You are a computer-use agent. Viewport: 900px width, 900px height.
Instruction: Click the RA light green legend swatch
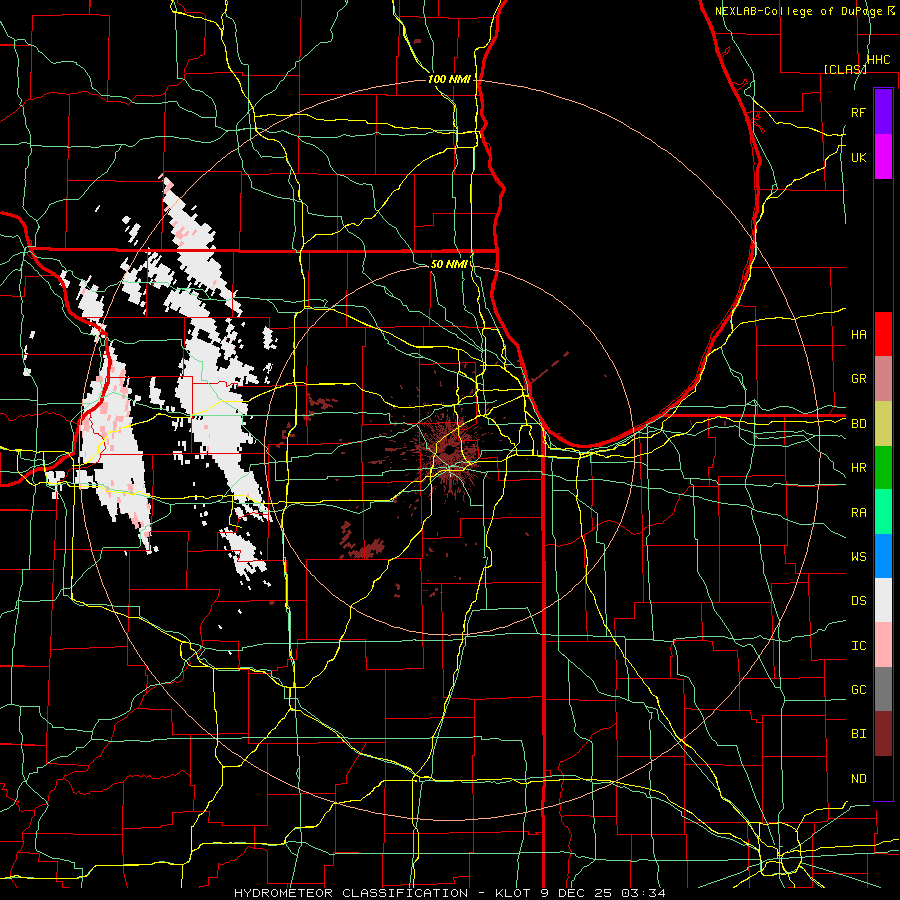(x=883, y=512)
